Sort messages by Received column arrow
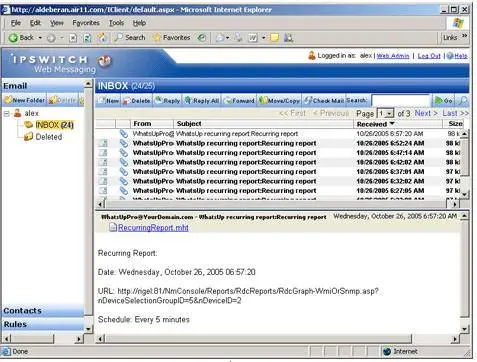Image resolution: width=477 pixels, height=362 pixels. tap(392, 124)
